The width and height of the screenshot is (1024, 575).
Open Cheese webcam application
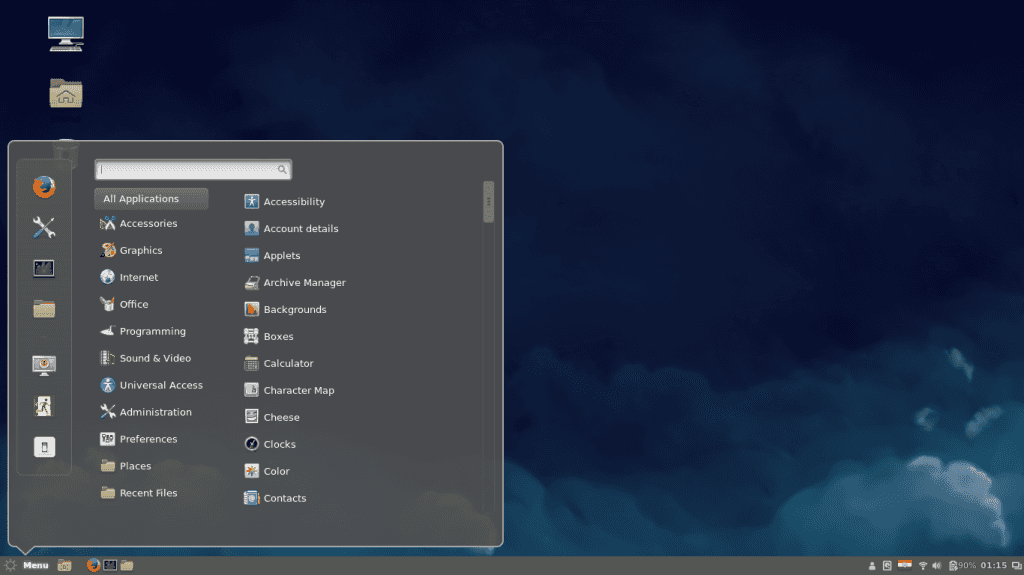[281, 417]
